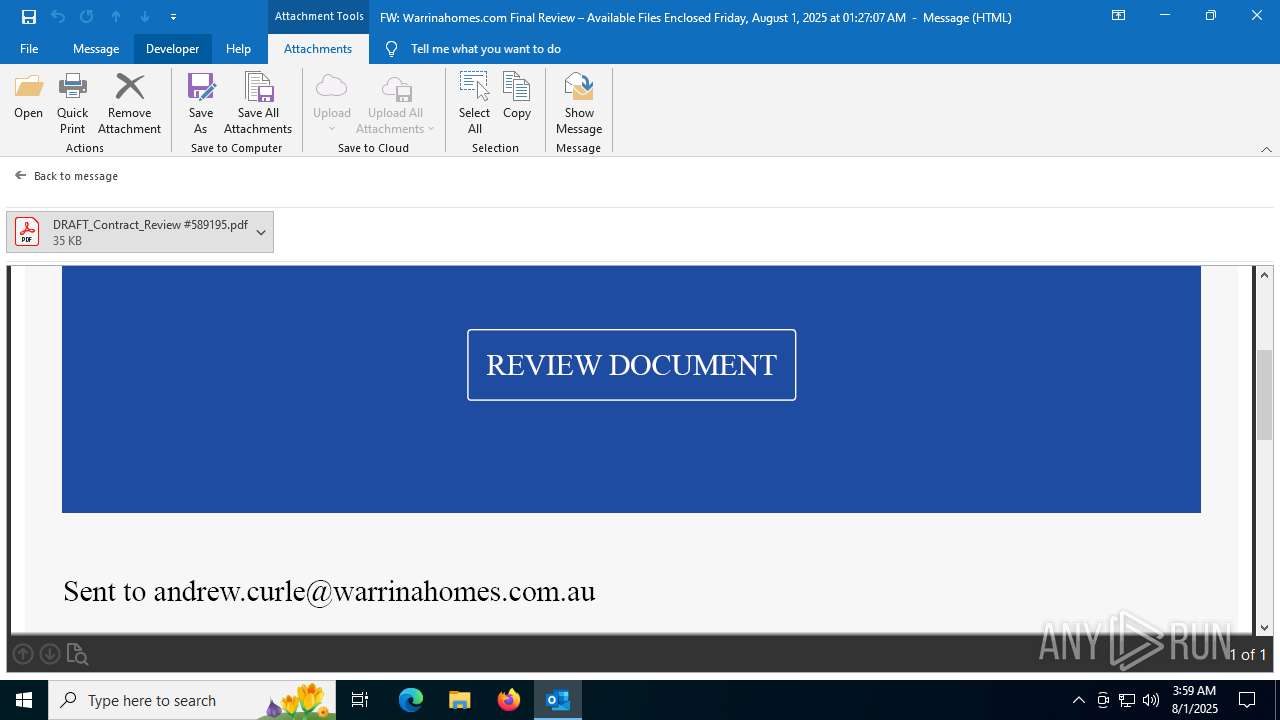Screen dimensions: 1280x720
Task: Click the REVIEW DOCUMENT button in preview
Action: point(632,365)
